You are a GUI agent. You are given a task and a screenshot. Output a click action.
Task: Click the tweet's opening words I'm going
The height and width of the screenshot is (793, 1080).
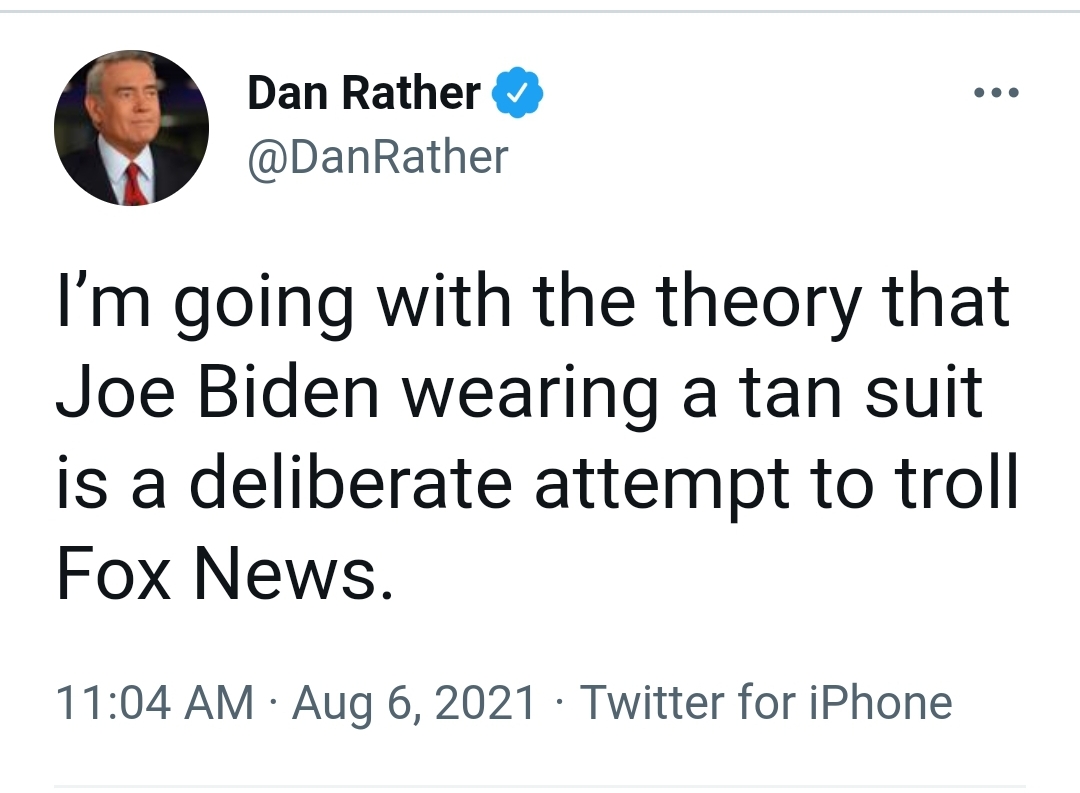pyautogui.click(x=206, y=302)
